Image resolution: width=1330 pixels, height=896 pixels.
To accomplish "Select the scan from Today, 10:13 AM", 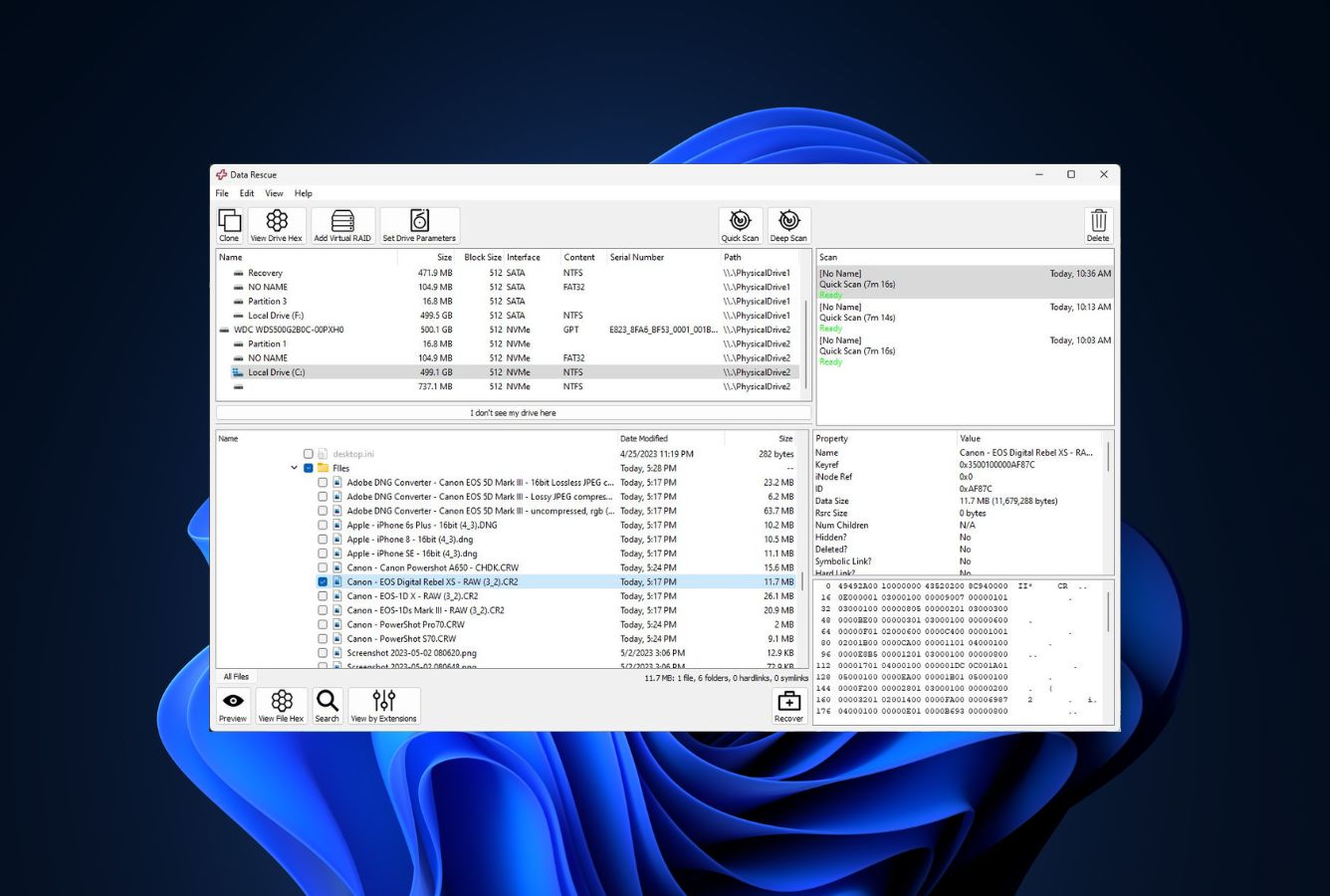I will pos(964,317).
